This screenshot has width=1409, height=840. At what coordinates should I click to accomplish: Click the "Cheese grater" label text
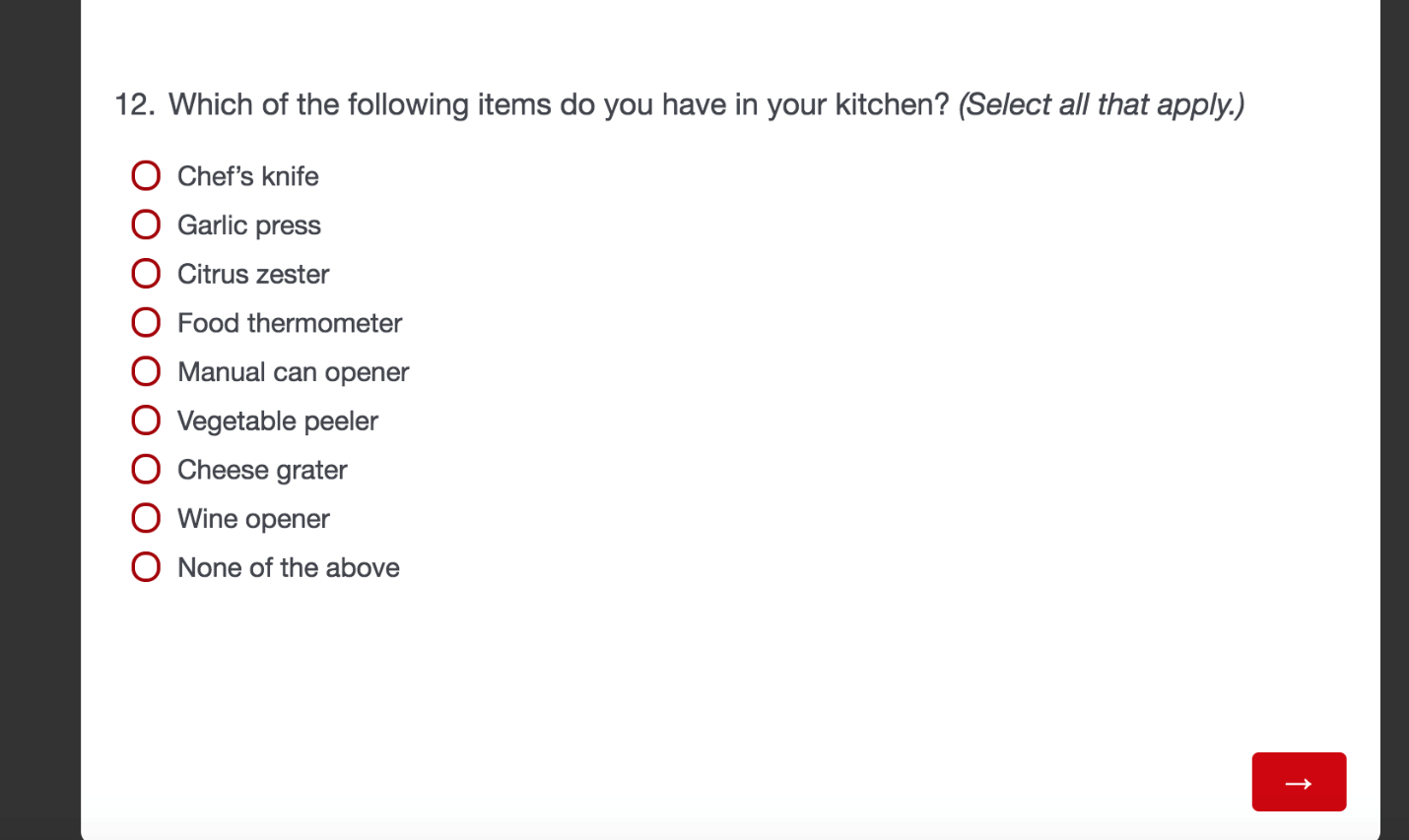262,470
